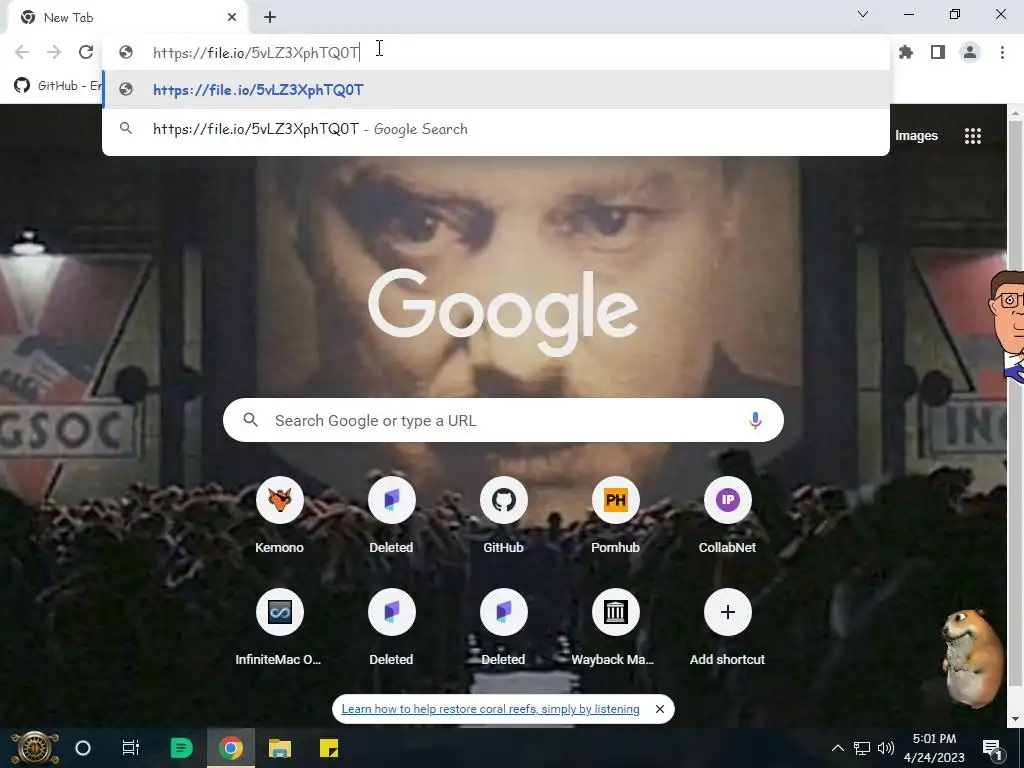
Task: Start voice search with the microphone
Action: pos(755,421)
